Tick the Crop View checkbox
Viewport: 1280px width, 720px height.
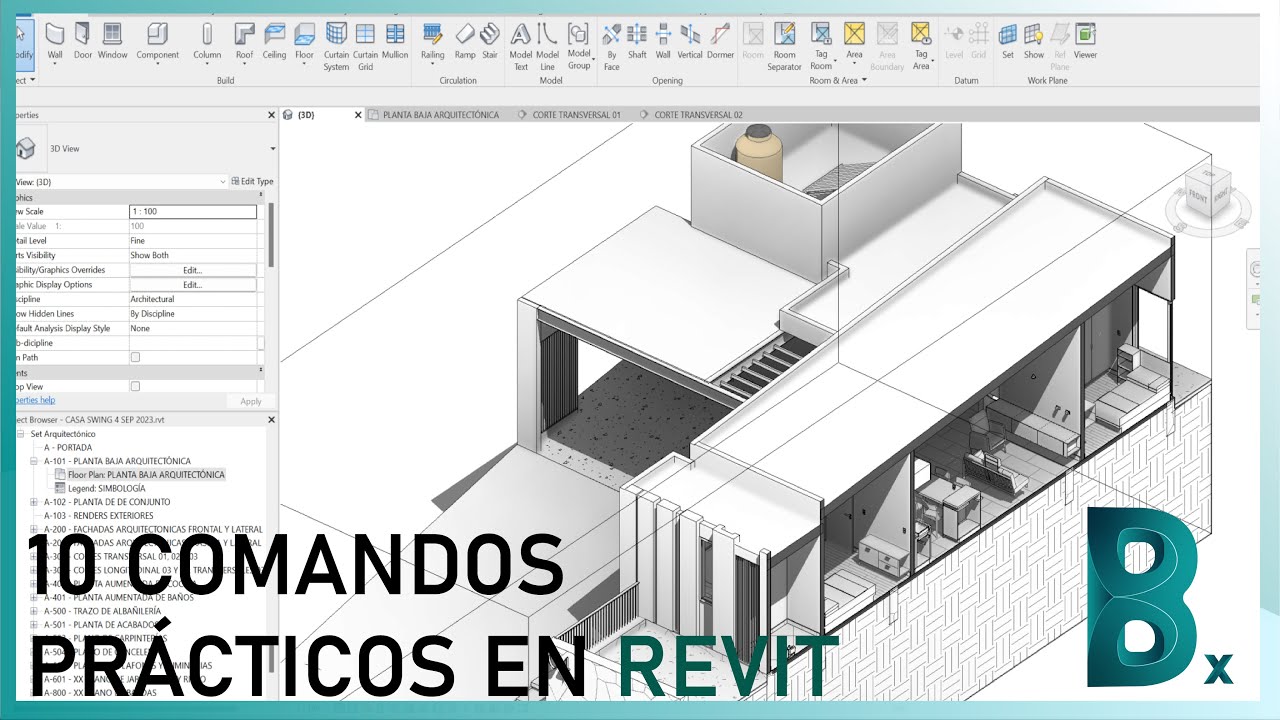[135, 386]
